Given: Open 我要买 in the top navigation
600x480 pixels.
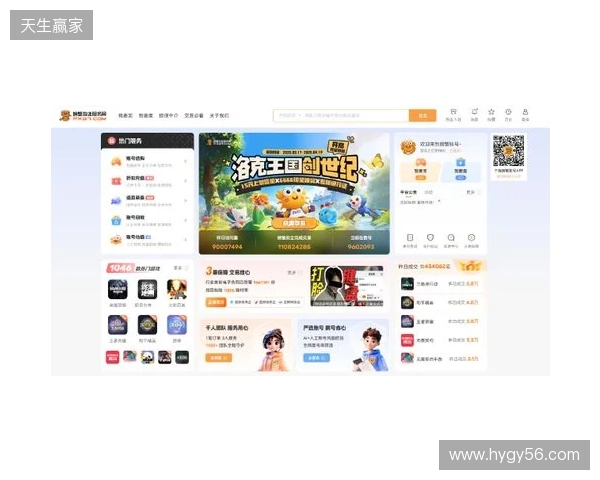Looking at the screenshot, I should point(125,115).
